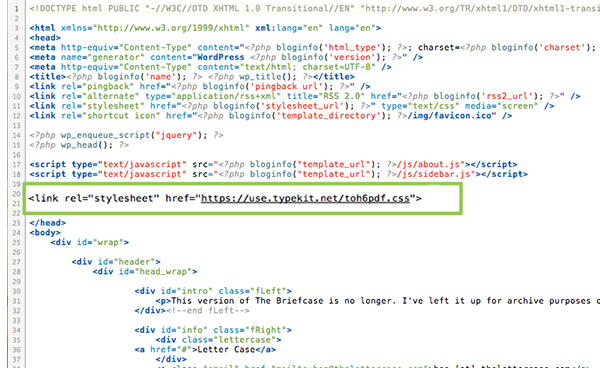Click the div id wrap line
The height and width of the screenshot is (368, 600).
90,242
